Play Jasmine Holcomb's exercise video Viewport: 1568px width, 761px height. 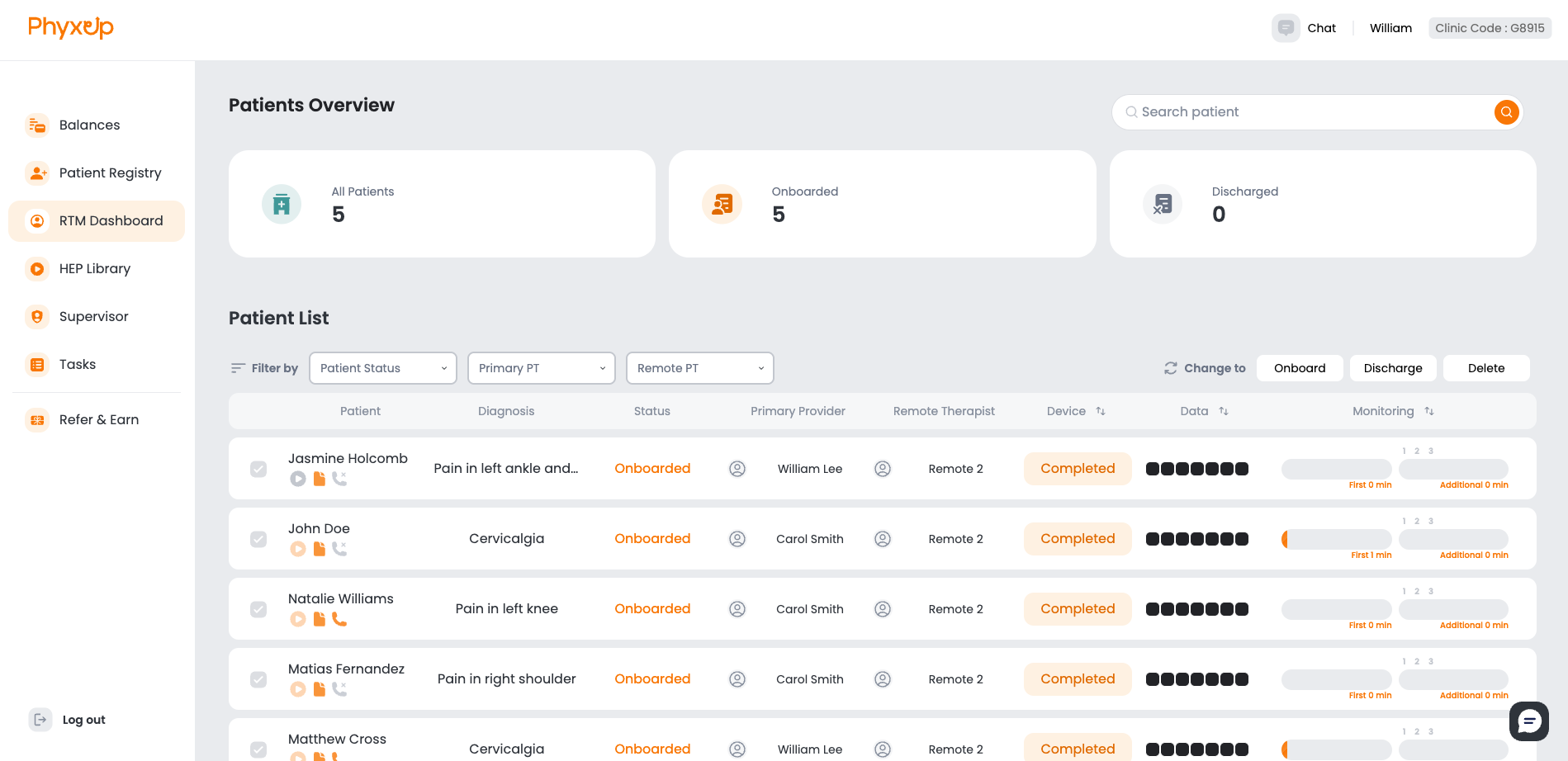tap(298, 479)
